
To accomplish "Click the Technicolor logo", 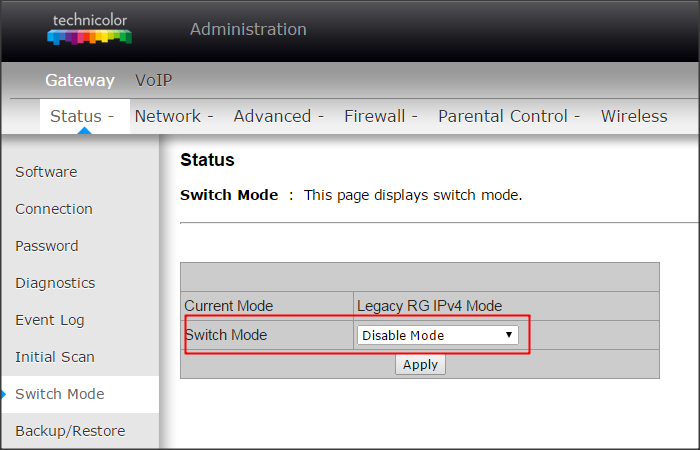I will click(x=89, y=29).
